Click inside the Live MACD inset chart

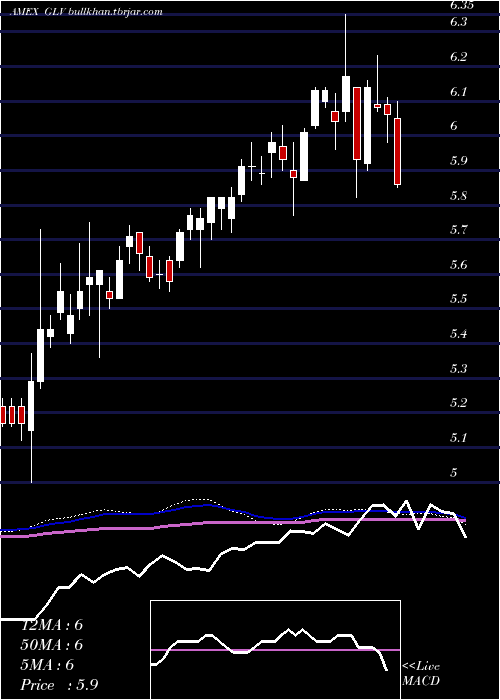click(275, 650)
